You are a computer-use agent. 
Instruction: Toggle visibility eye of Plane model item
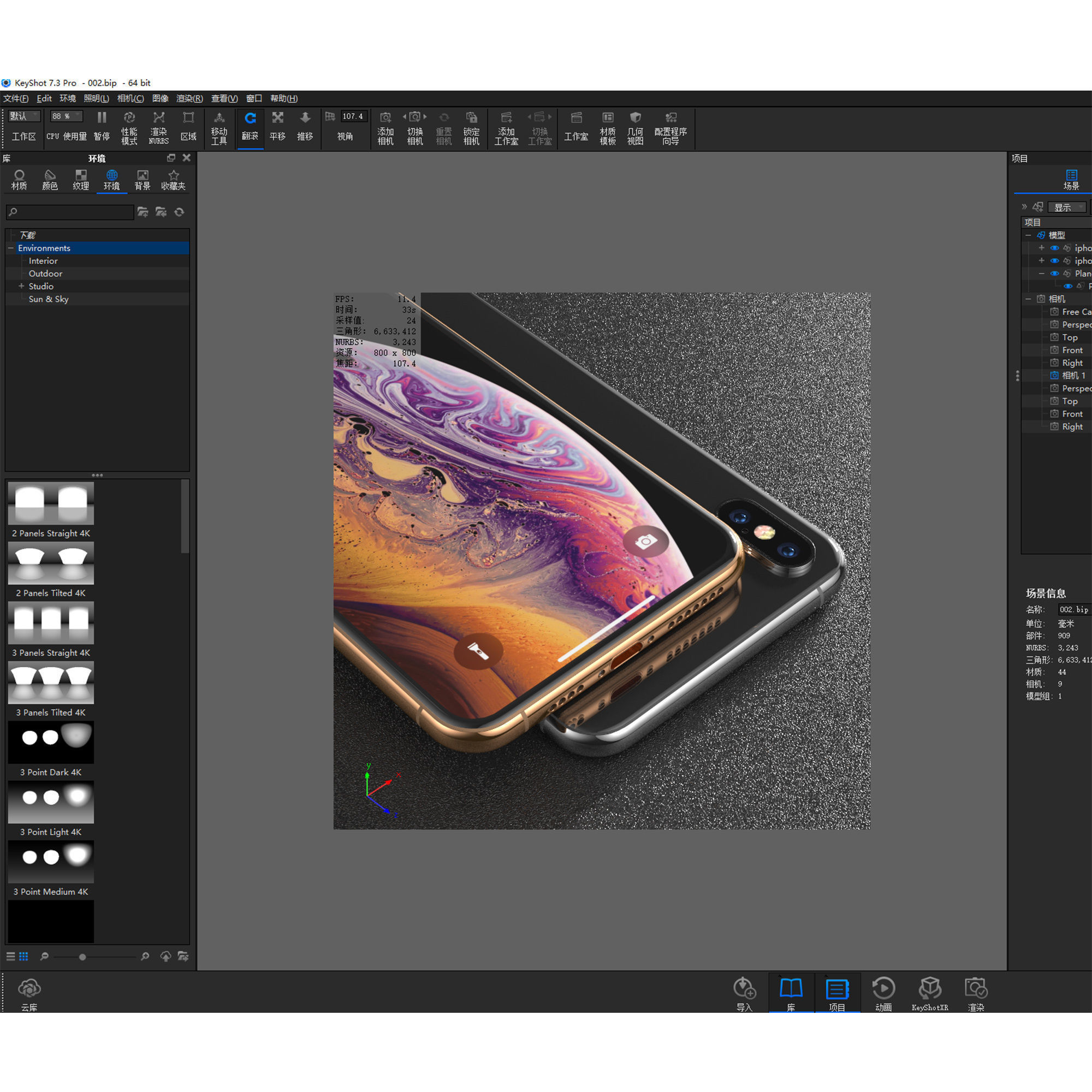tap(1055, 274)
